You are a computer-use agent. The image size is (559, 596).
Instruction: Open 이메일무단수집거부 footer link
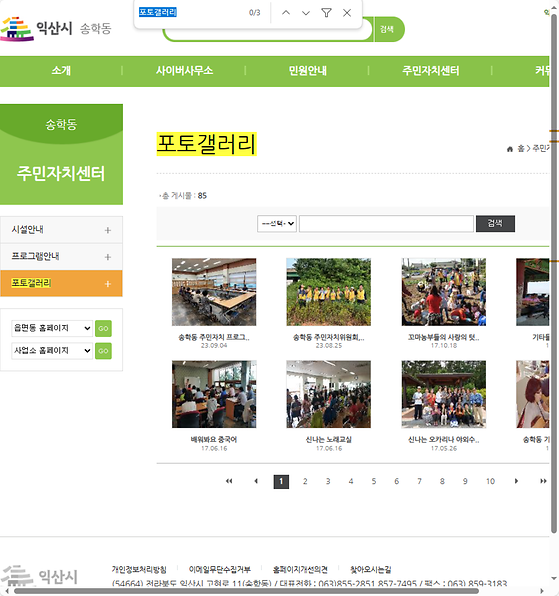click(x=220, y=569)
